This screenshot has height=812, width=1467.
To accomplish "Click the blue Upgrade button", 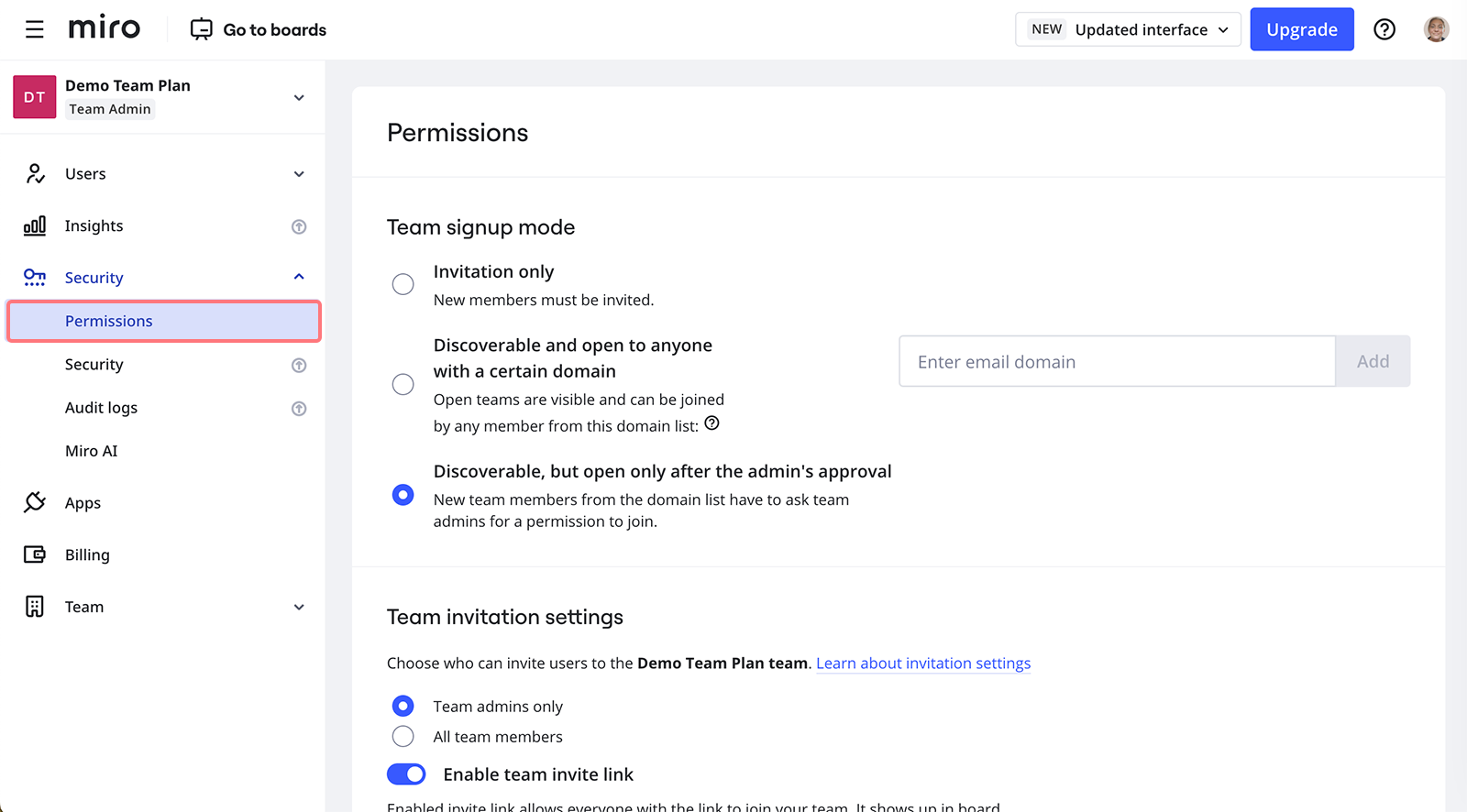I will (1301, 29).
